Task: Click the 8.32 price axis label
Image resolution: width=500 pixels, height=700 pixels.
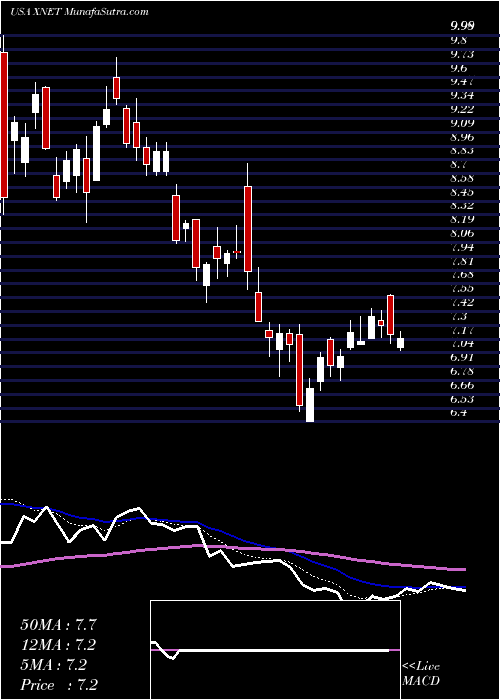Action: [462, 205]
